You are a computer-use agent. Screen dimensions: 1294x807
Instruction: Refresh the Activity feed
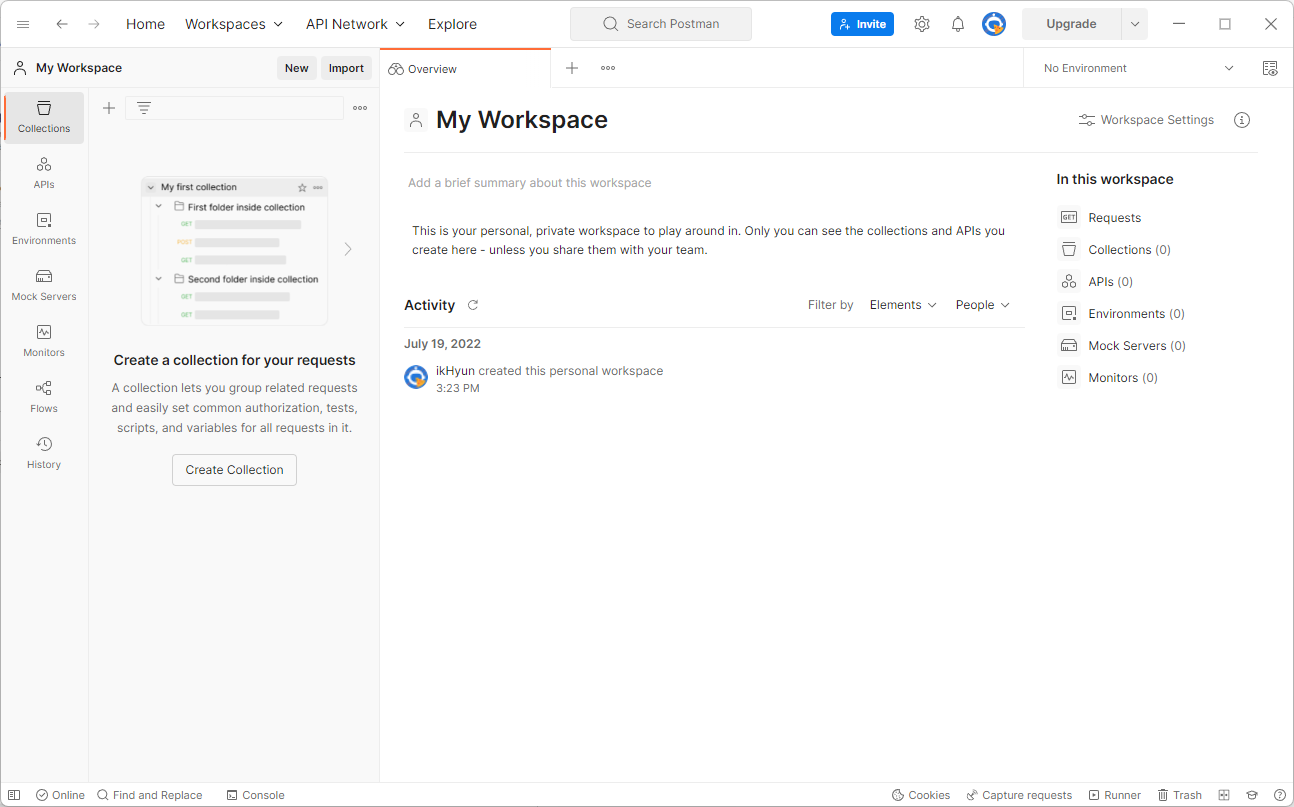click(x=473, y=305)
